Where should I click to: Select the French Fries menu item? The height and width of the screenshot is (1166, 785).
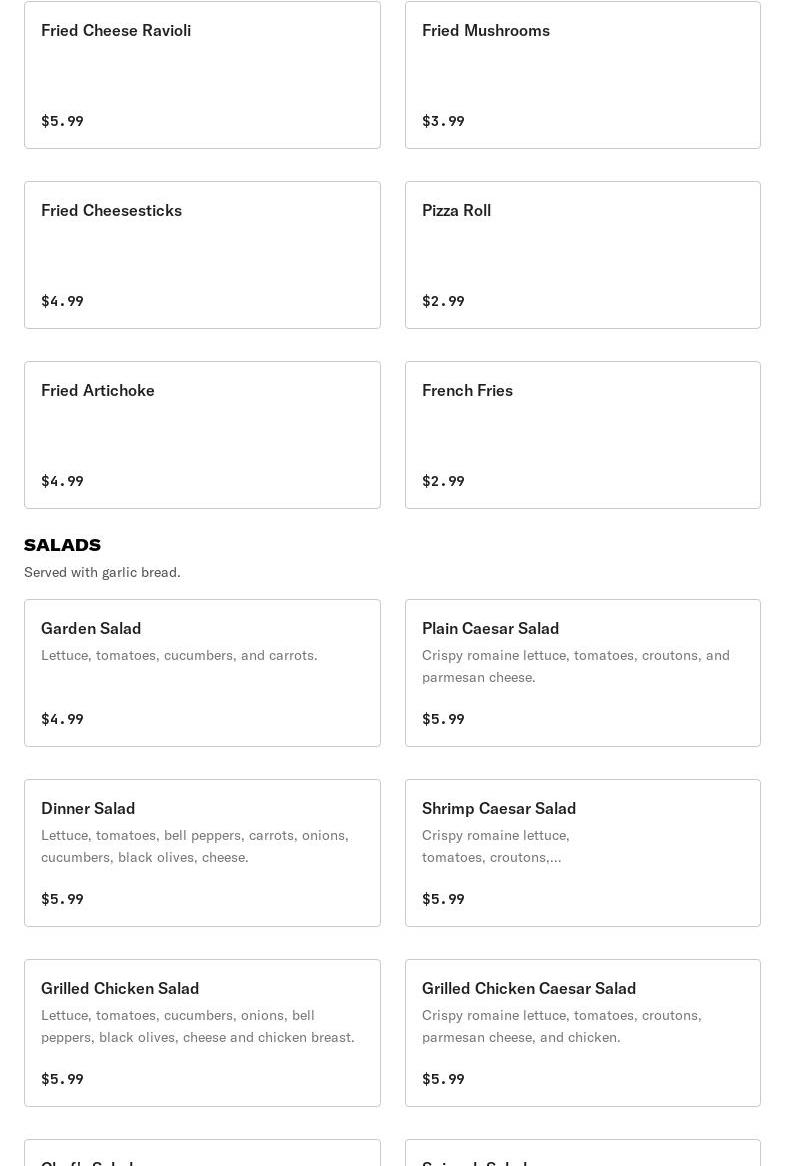582,435
